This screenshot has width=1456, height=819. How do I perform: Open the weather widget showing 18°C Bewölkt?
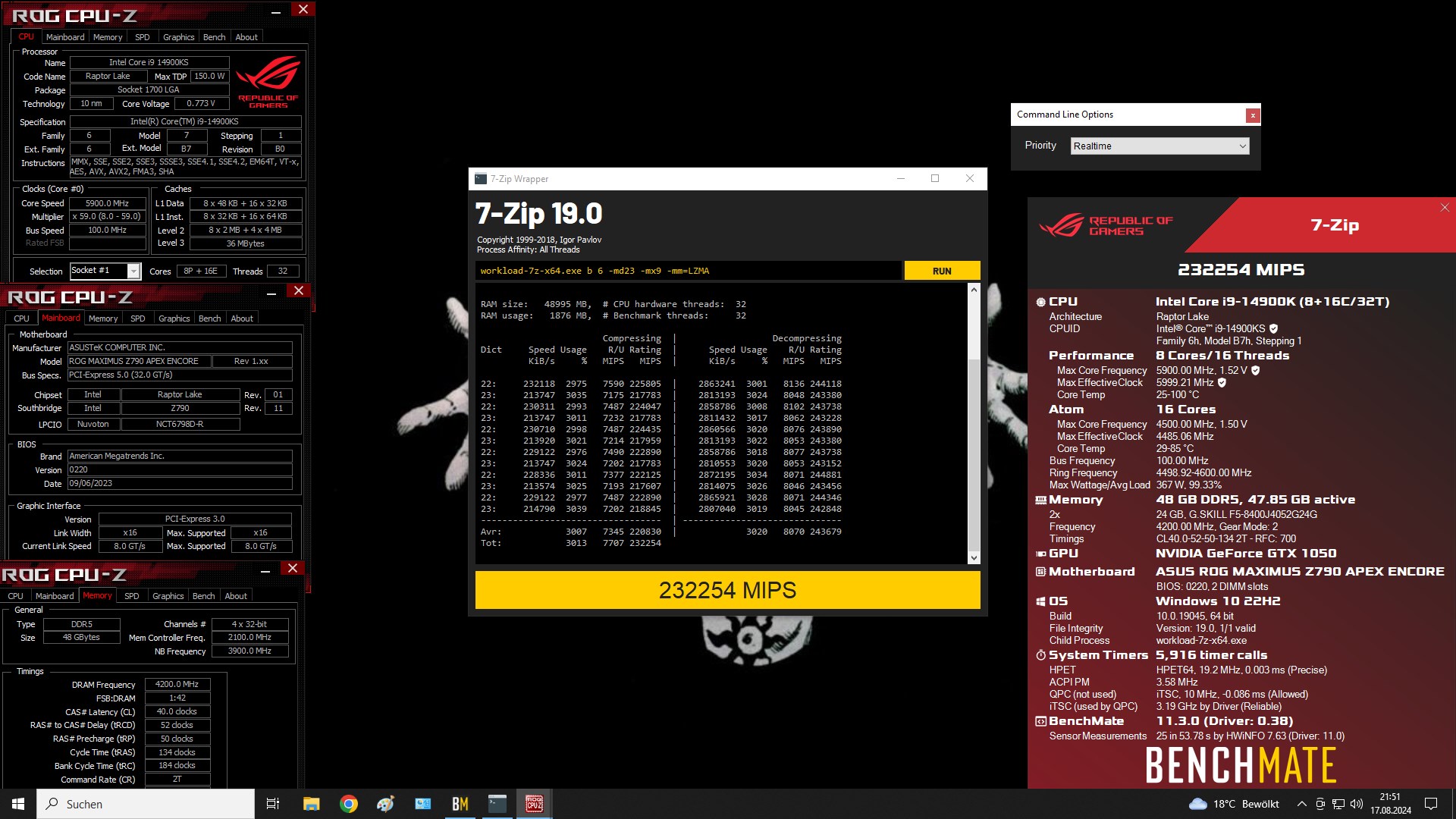[x=1235, y=804]
